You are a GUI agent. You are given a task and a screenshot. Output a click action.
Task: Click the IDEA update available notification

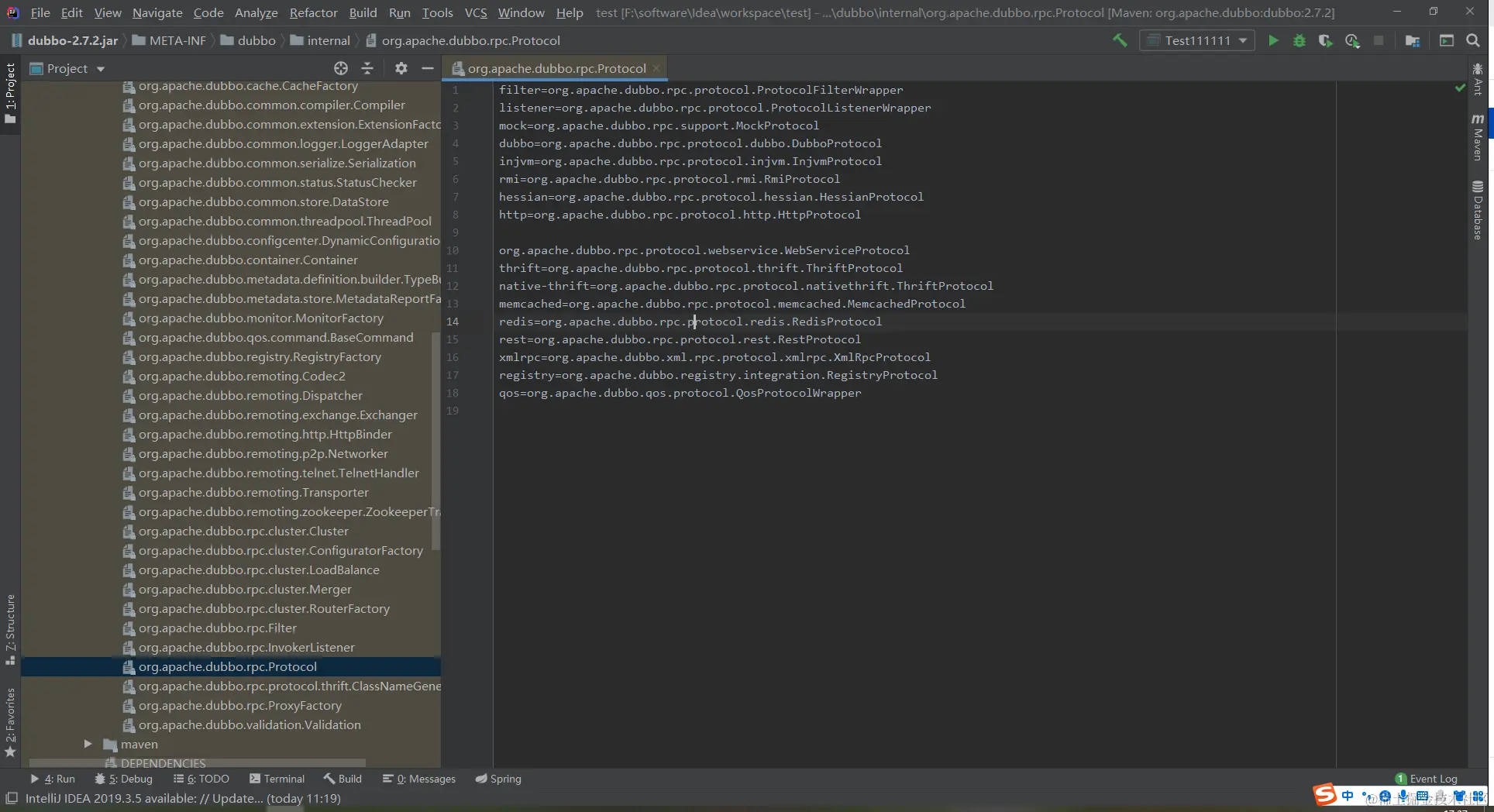[183, 798]
